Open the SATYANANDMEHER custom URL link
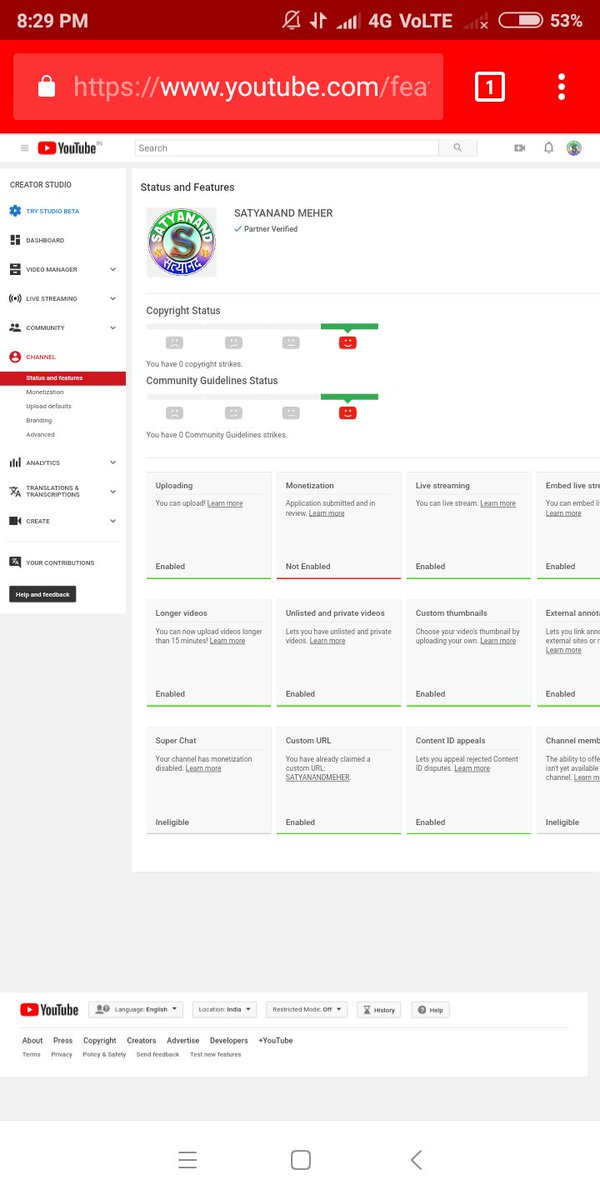The width and height of the screenshot is (600, 1200). [318, 777]
